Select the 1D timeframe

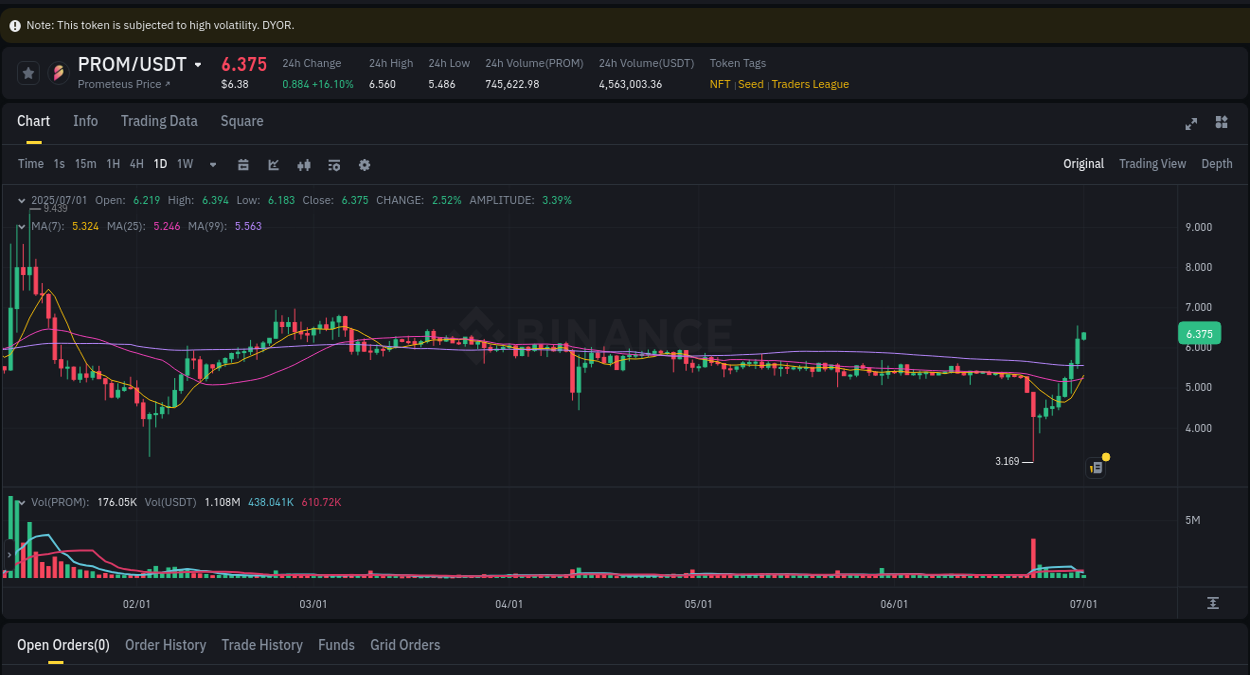click(x=160, y=164)
